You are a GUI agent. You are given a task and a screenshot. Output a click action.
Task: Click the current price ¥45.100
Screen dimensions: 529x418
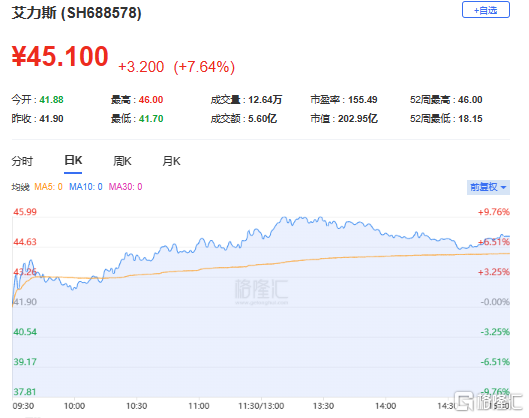click(x=60, y=56)
